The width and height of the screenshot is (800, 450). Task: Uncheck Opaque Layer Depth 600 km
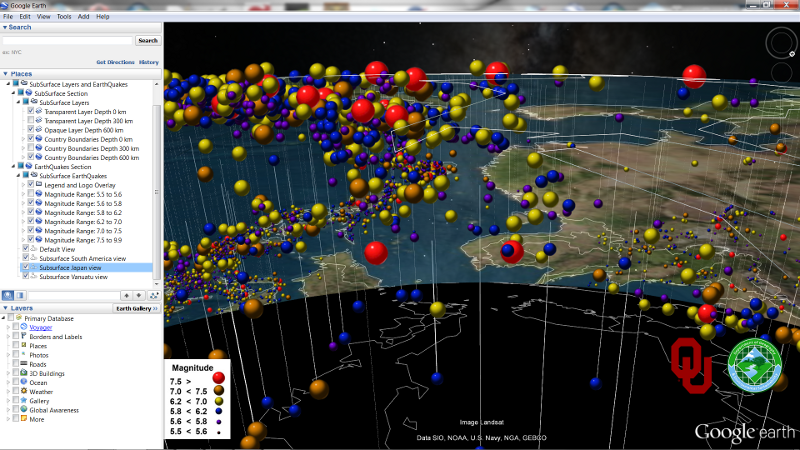coord(31,130)
